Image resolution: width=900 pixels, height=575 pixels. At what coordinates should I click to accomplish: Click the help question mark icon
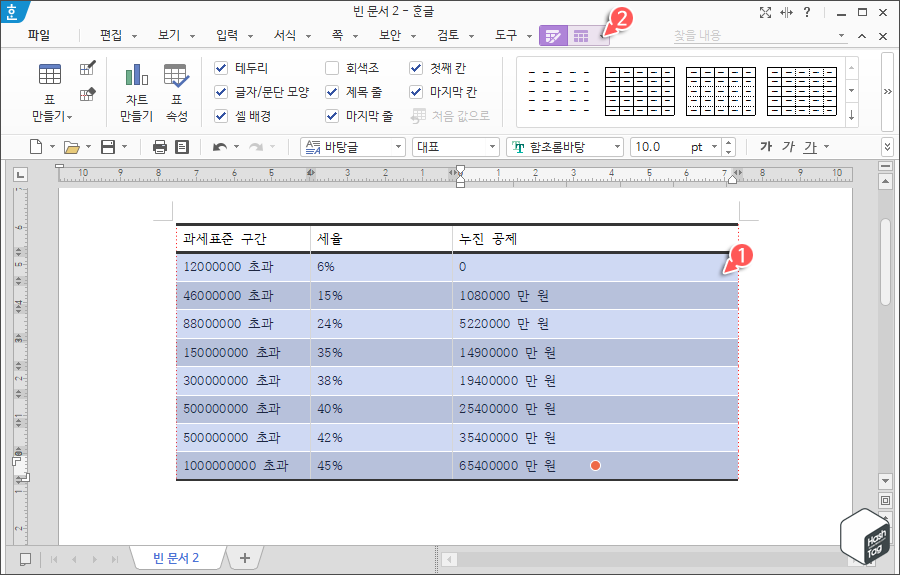point(807,12)
